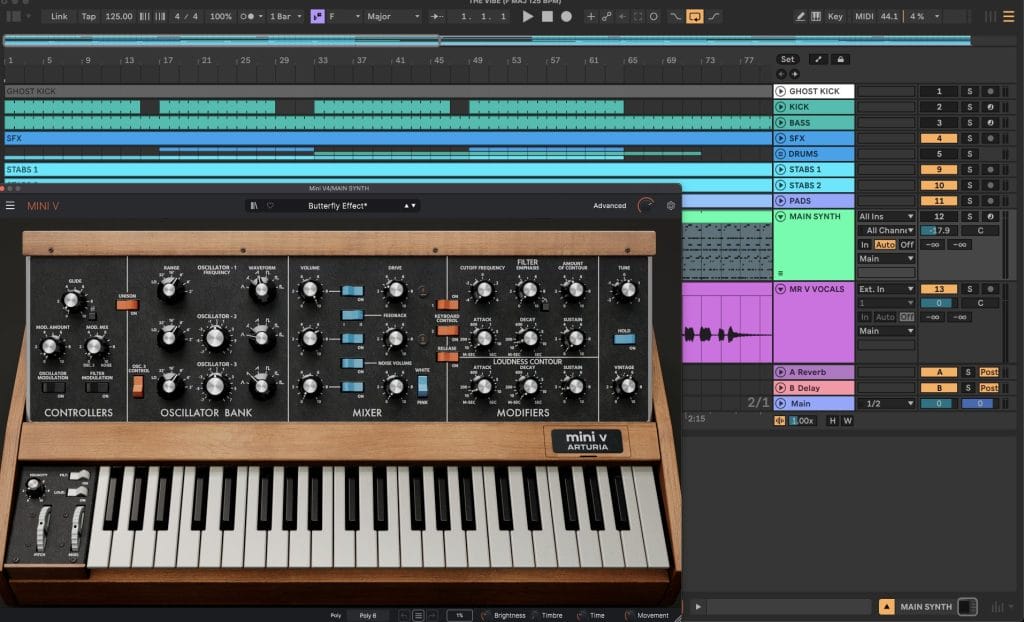Click the Main track play icon
This screenshot has width=1024, height=622.
780,404
